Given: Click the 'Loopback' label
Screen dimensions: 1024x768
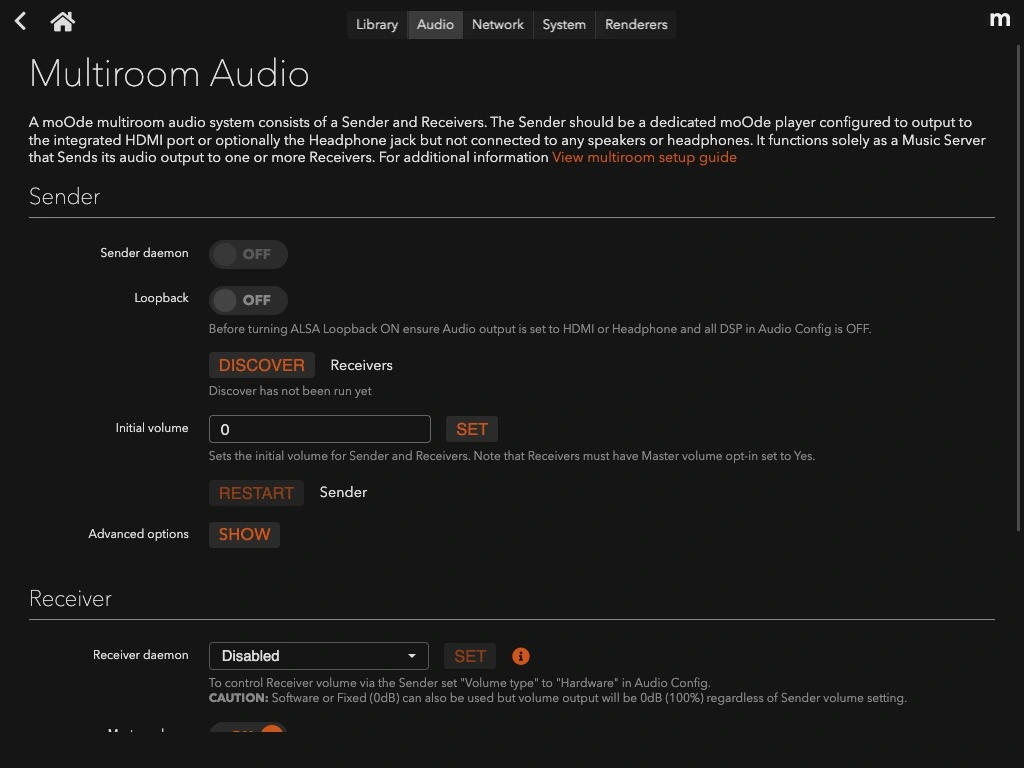Looking at the screenshot, I should point(161,298).
